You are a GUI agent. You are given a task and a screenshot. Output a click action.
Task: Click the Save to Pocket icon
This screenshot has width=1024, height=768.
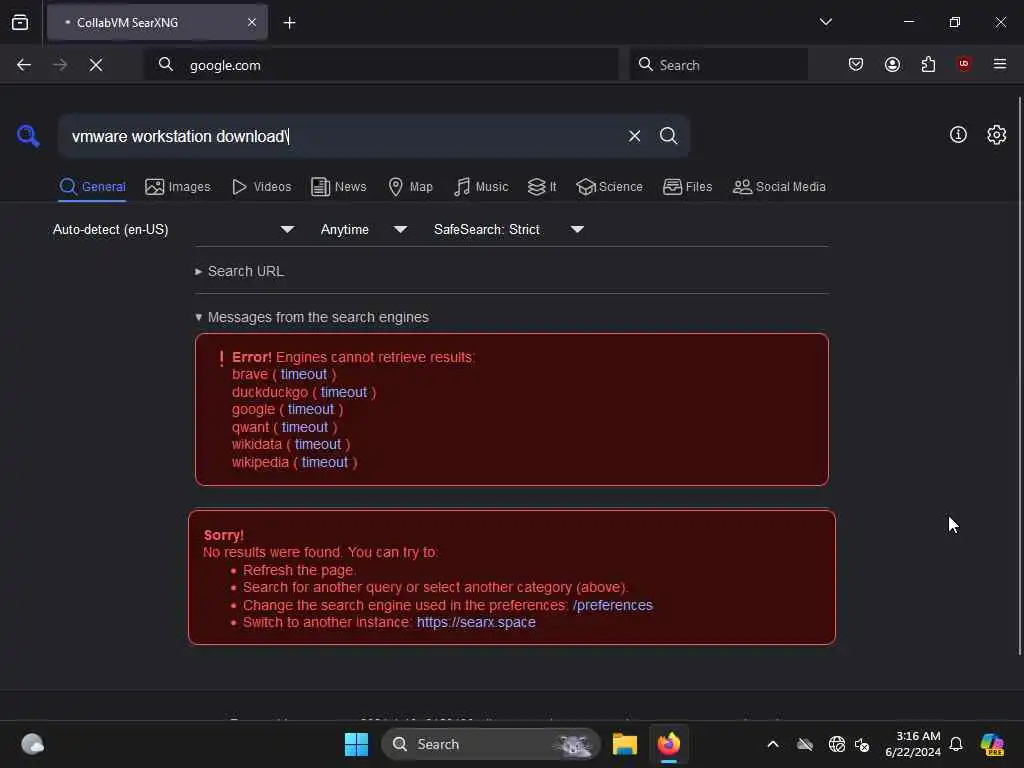(856, 64)
